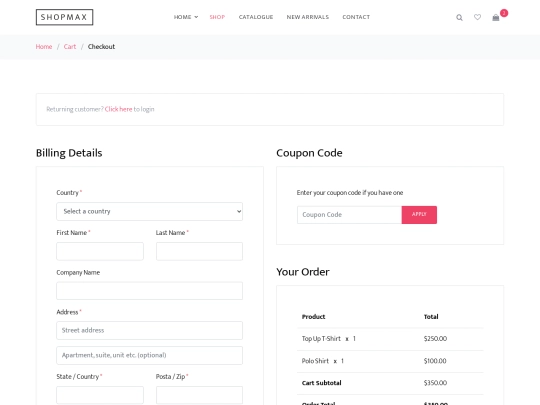Screen dimensions: 540x405
Task: Open the Select a country dropdown
Action: [149, 211]
